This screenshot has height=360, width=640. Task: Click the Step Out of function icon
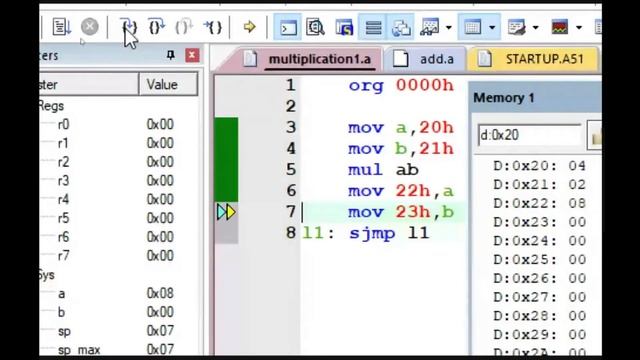coord(184,27)
